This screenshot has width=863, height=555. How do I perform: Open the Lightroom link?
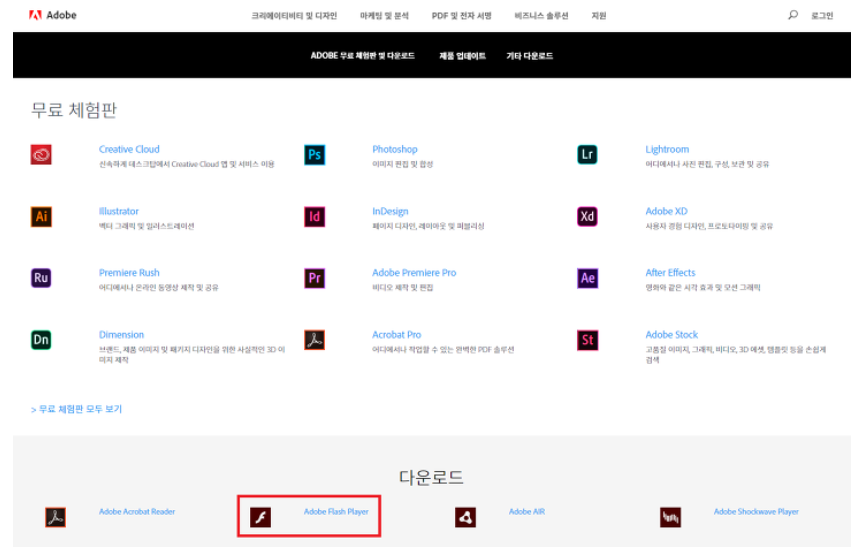[667, 149]
